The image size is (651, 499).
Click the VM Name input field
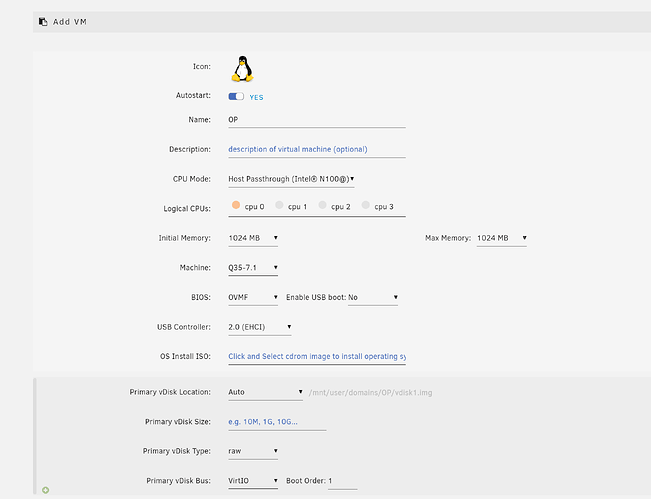pos(316,120)
